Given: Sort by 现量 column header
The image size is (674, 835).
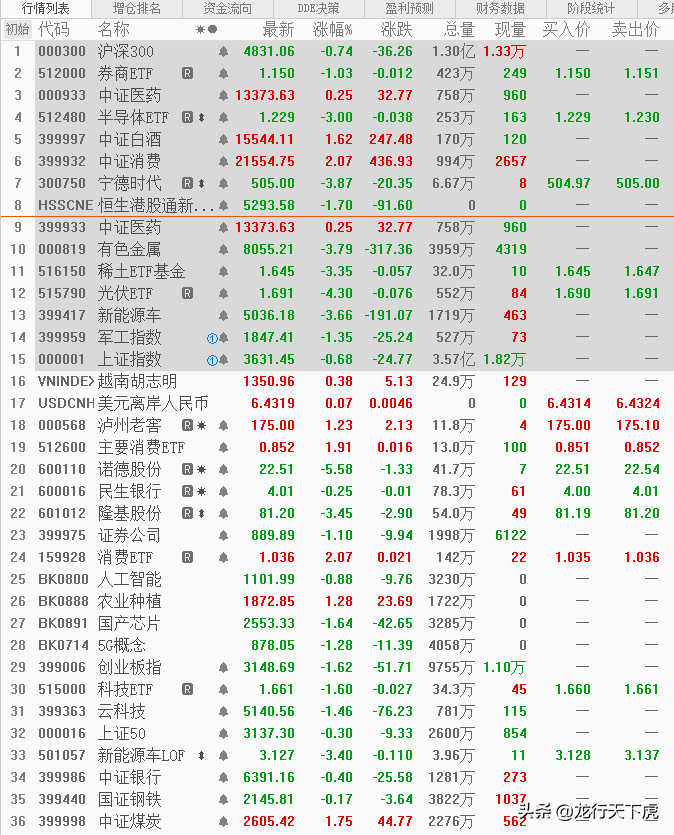Looking at the screenshot, I should [510, 29].
